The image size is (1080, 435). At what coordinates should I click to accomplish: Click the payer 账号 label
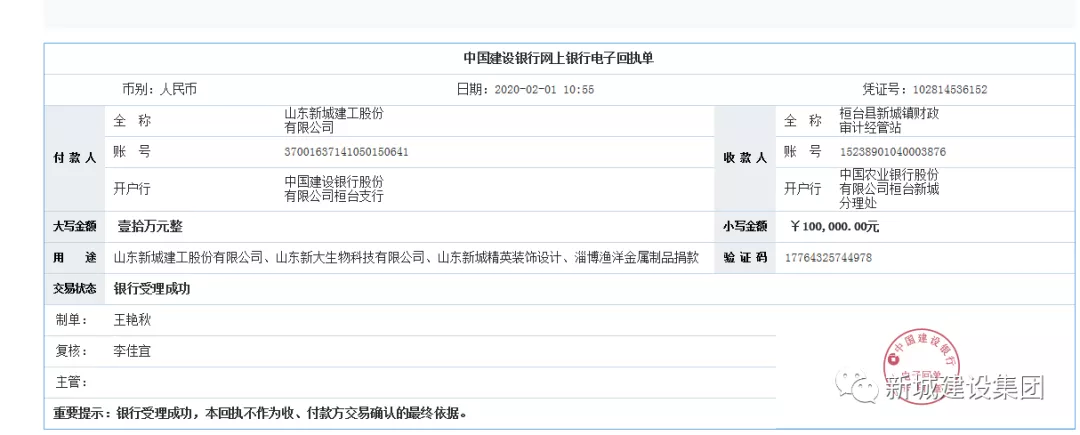pyautogui.click(x=132, y=152)
